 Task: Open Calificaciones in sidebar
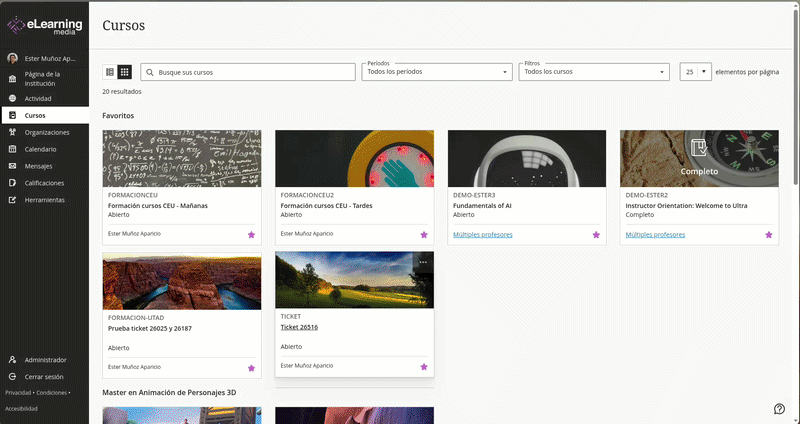[44, 183]
